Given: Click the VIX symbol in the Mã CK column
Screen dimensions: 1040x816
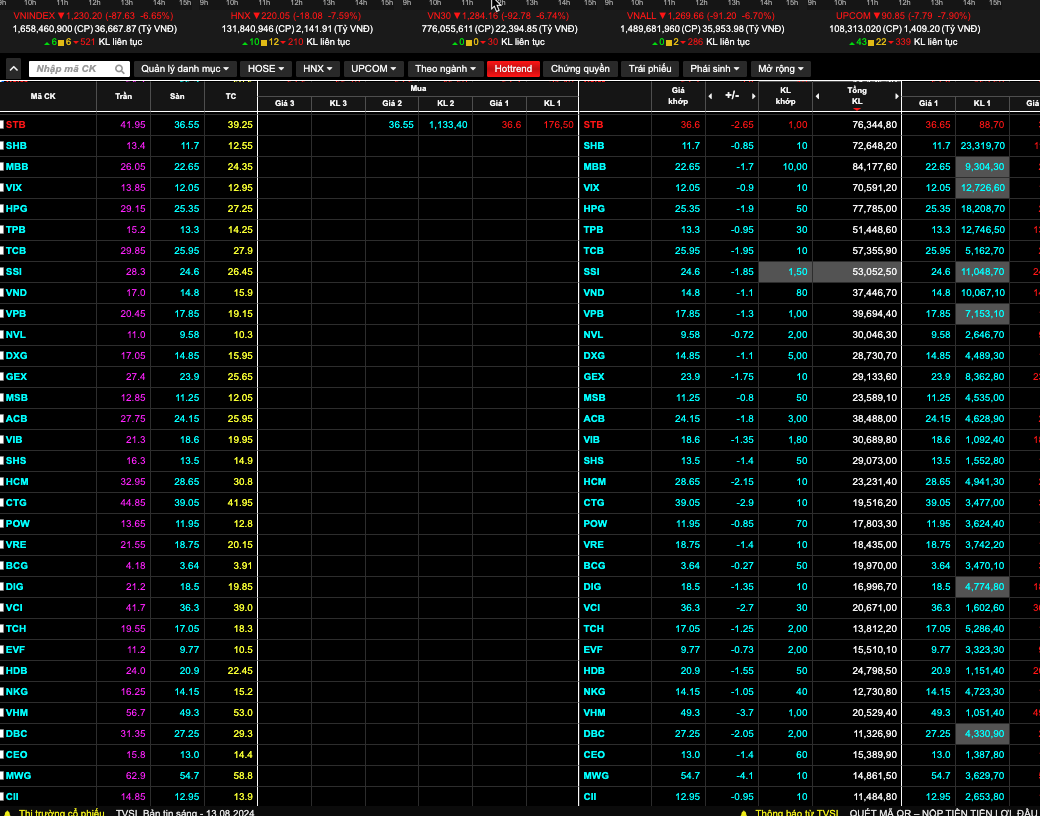Looking at the screenshot, I should [x=14, y=188].
